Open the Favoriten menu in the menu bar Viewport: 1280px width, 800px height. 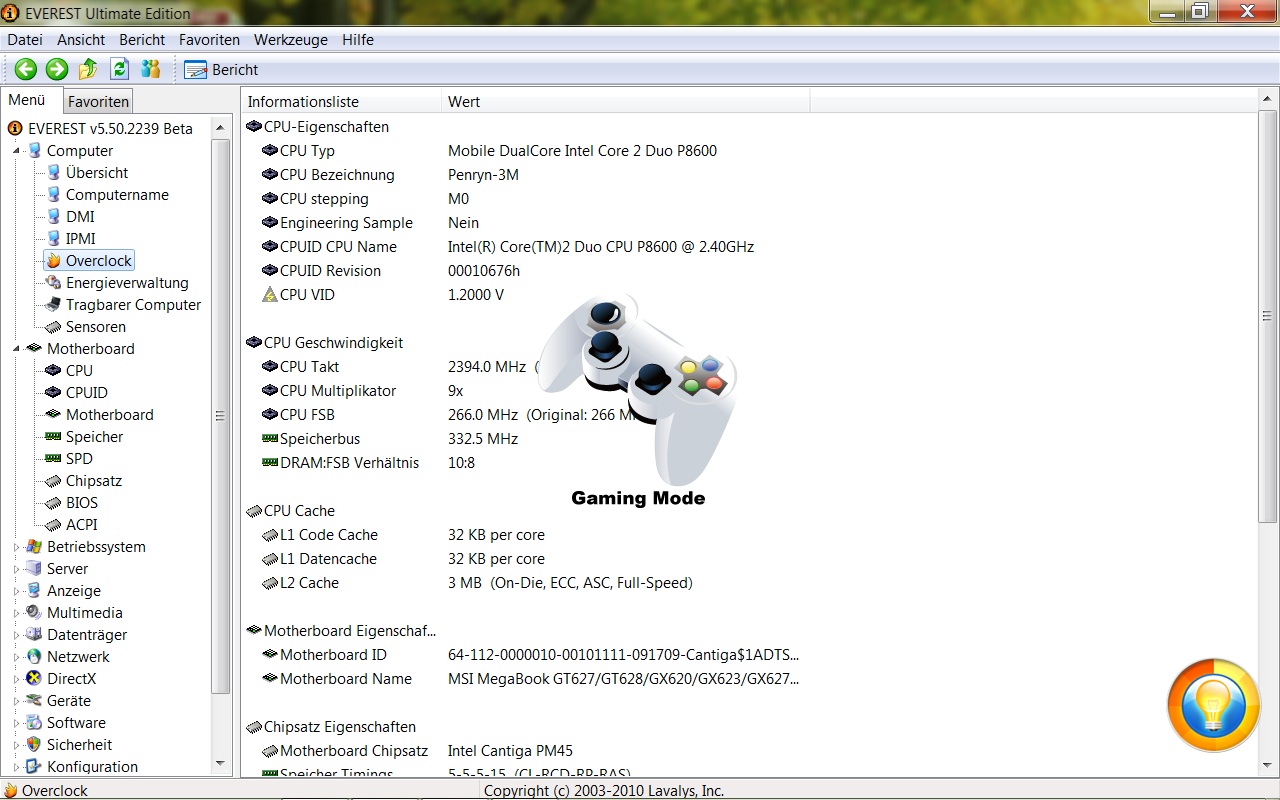tap(209, 40)
